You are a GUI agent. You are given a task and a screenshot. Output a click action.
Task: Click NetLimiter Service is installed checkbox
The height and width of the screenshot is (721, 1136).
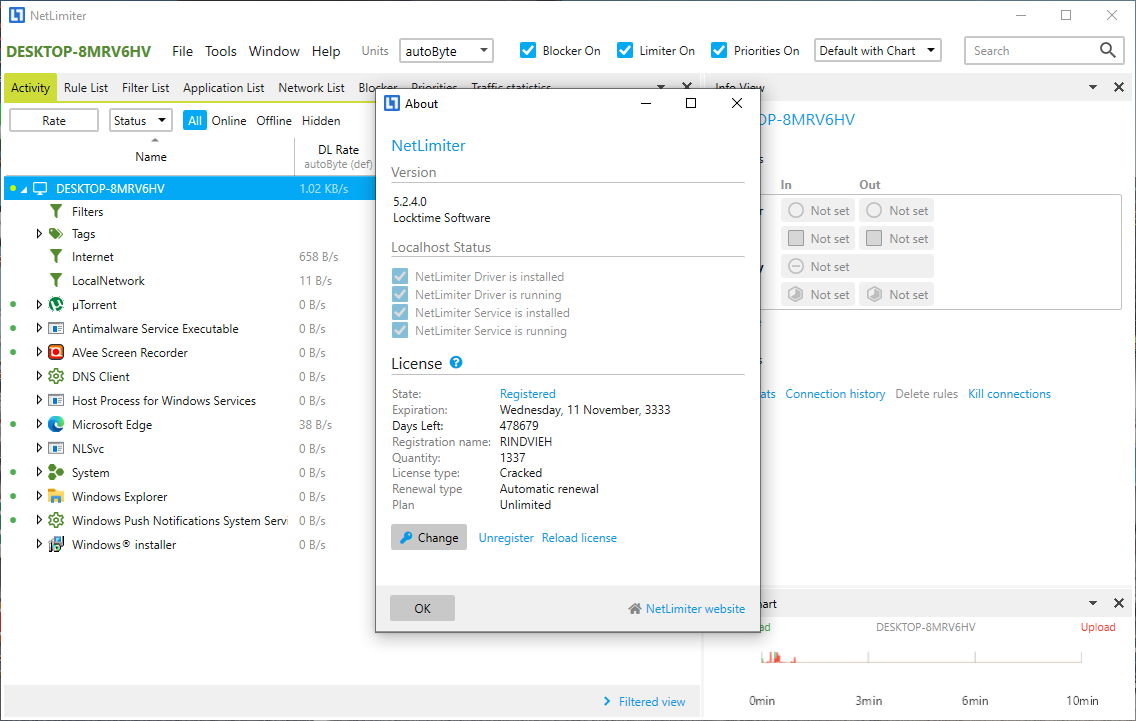point(400,312)
